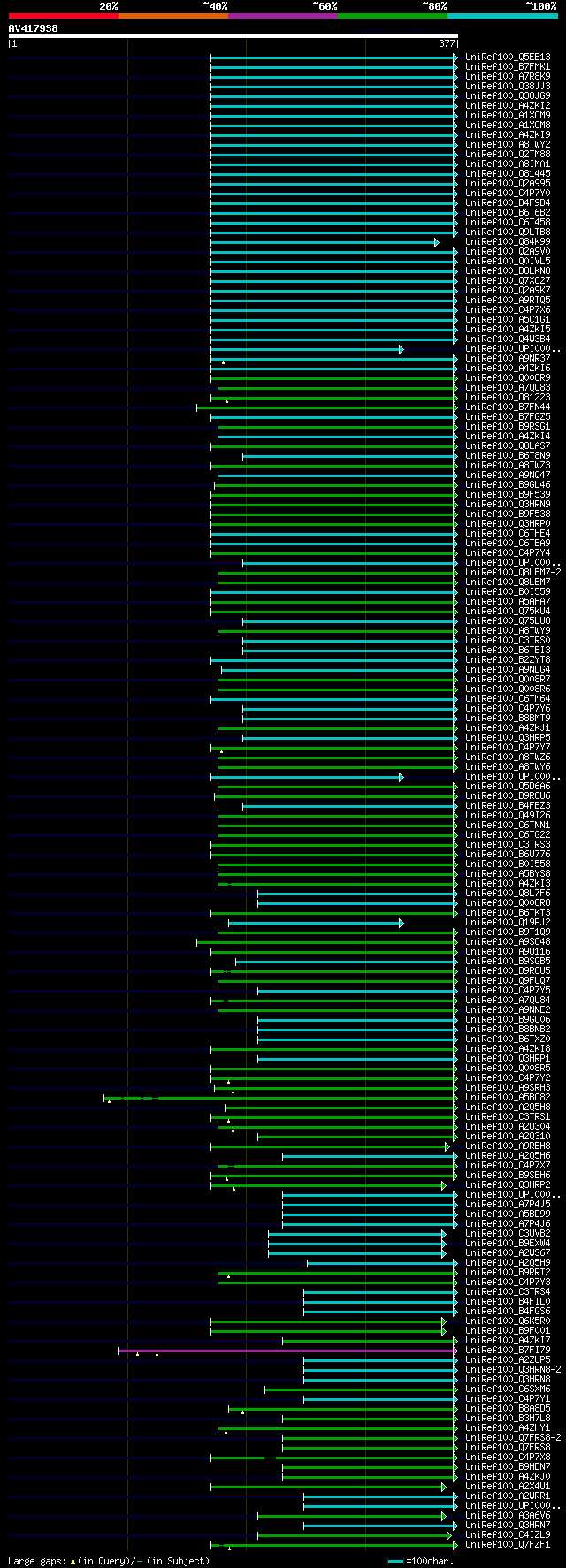Screen dimensions: 566x1568
Task: Select the UniRef100_A8TWY2 label
Action: click(508, 144)
